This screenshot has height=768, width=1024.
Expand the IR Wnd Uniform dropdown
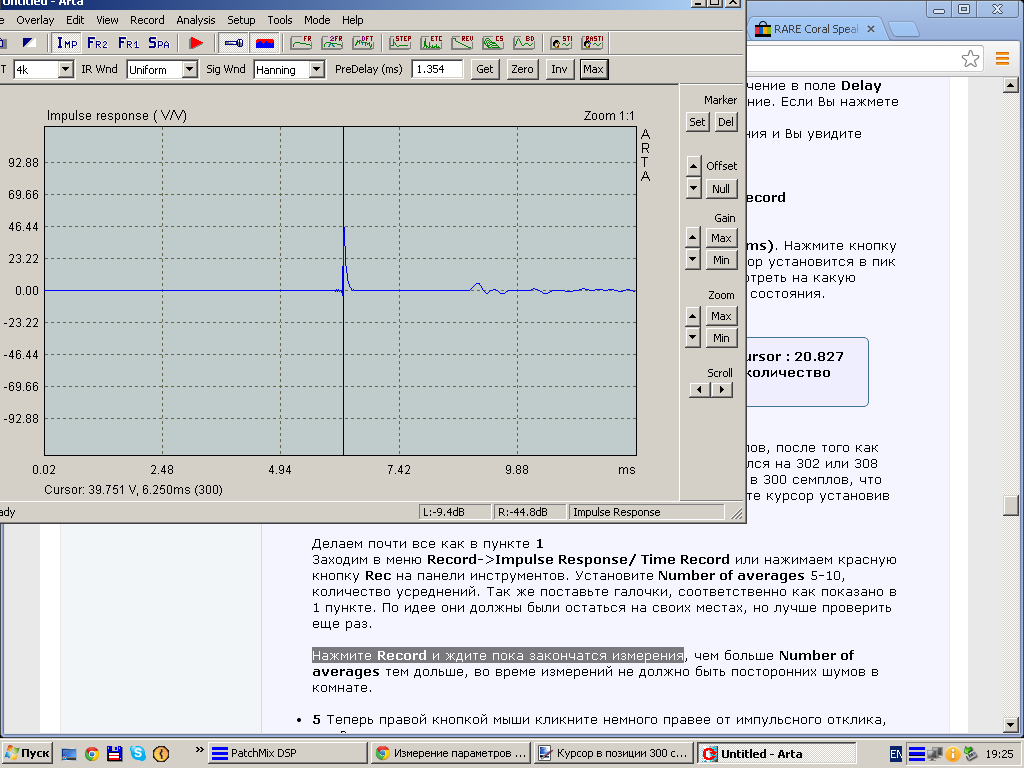[x=189, y=69]
